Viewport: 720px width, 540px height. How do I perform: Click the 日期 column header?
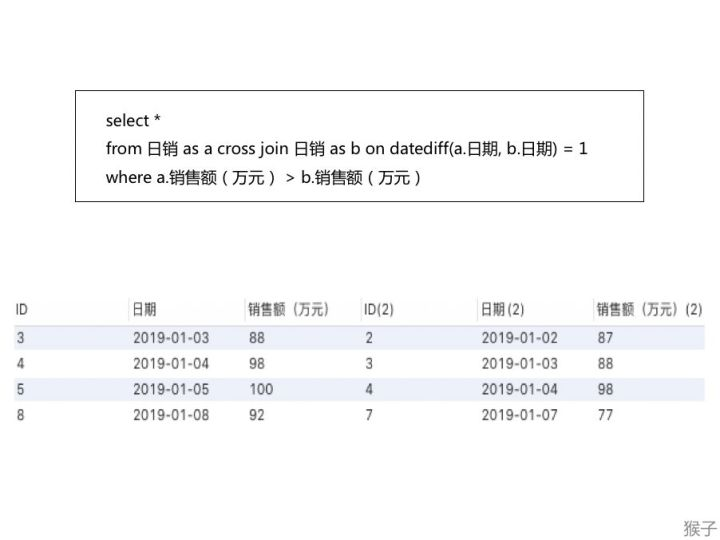tap(144, 309)
